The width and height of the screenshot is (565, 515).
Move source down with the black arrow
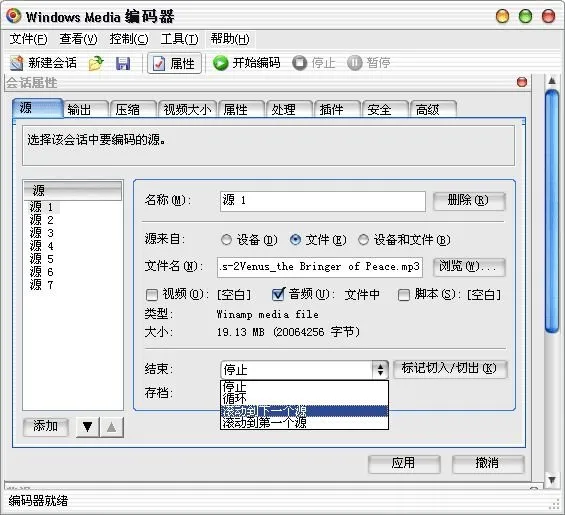click(x=88, y=427)
